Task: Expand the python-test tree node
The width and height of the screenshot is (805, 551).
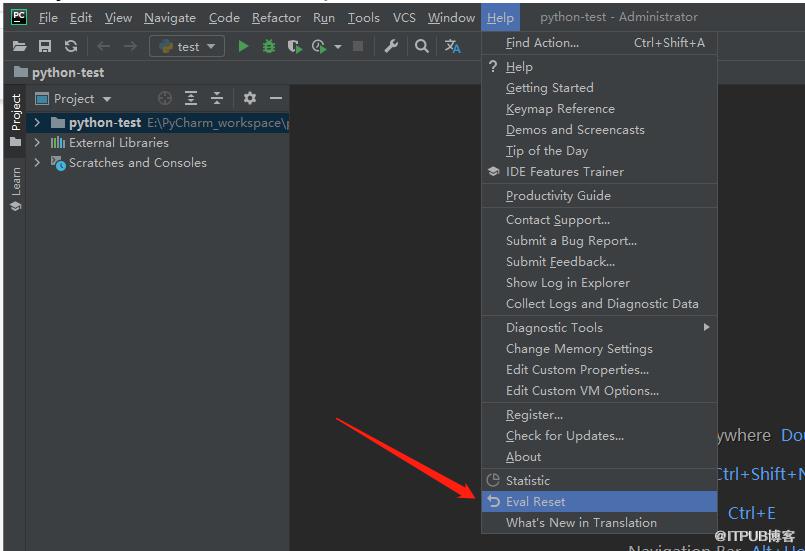Action: point(37,123)
